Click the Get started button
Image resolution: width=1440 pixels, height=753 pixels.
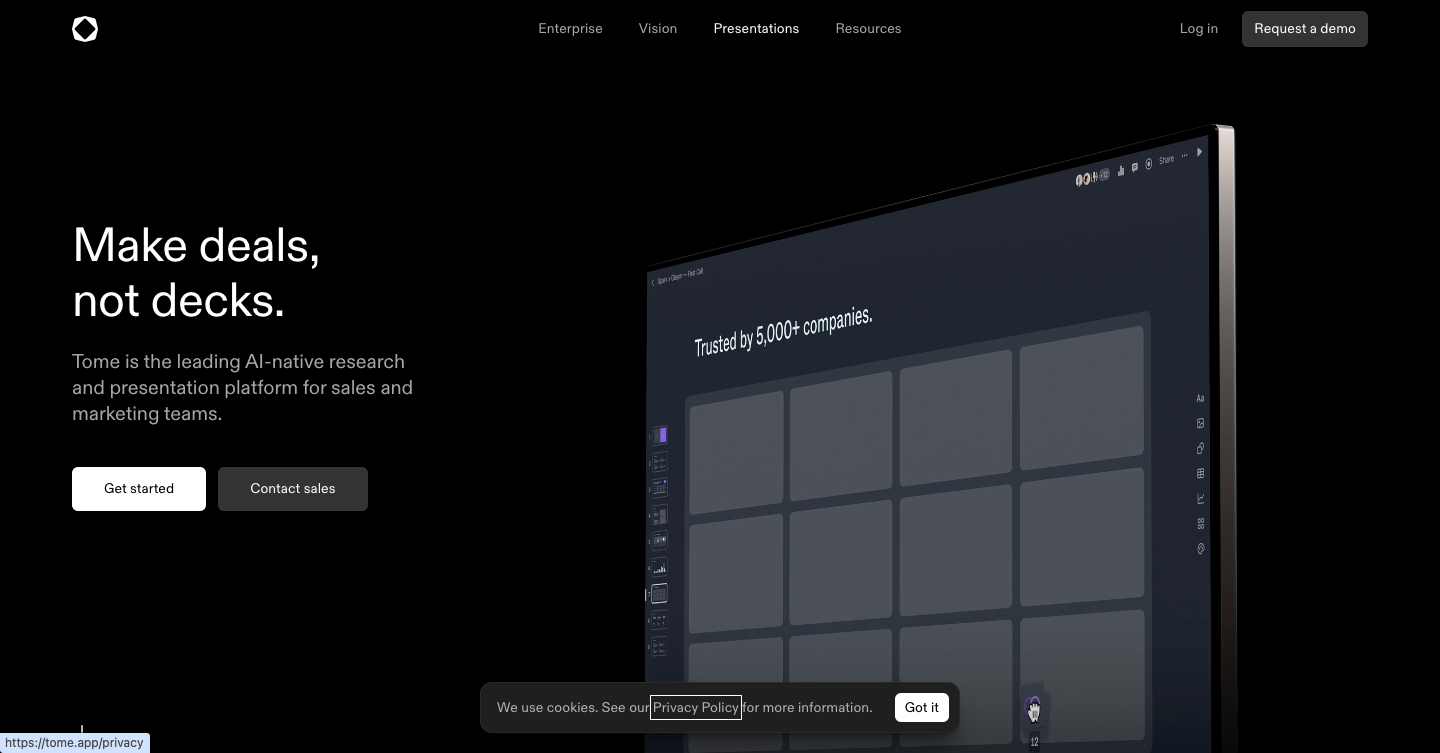pyautogui.click(x=138, y=489)
